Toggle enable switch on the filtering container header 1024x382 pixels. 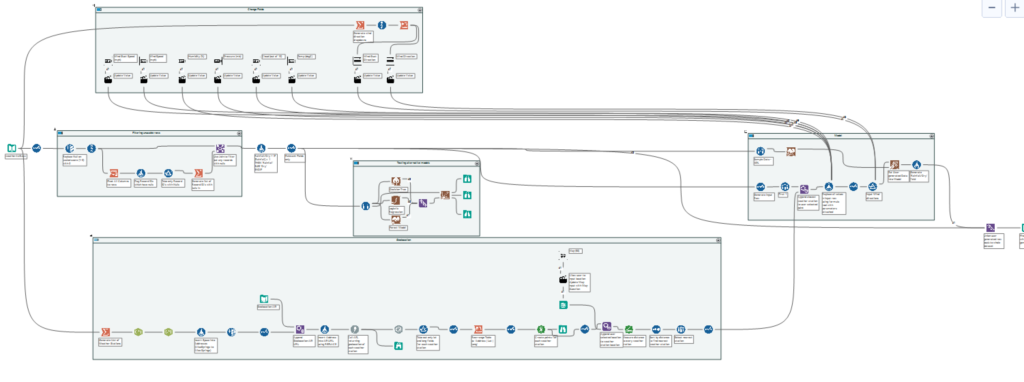point(60,133)
